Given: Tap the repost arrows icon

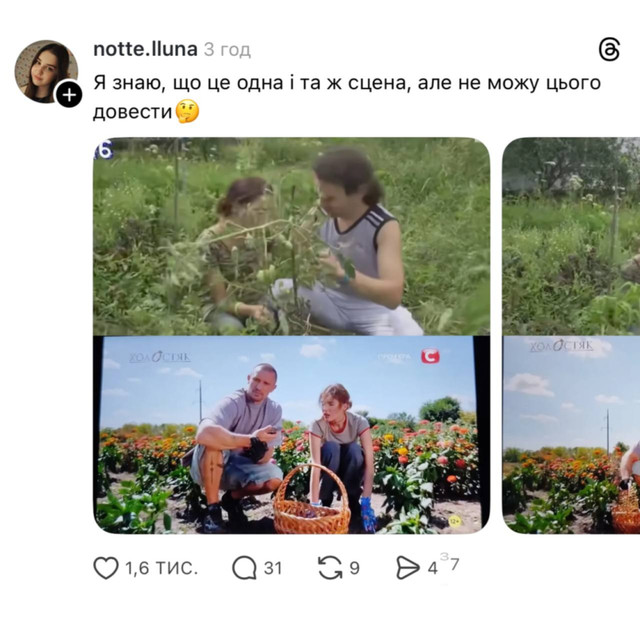Looking at the screenshot, I should click(x=329, y=568).
